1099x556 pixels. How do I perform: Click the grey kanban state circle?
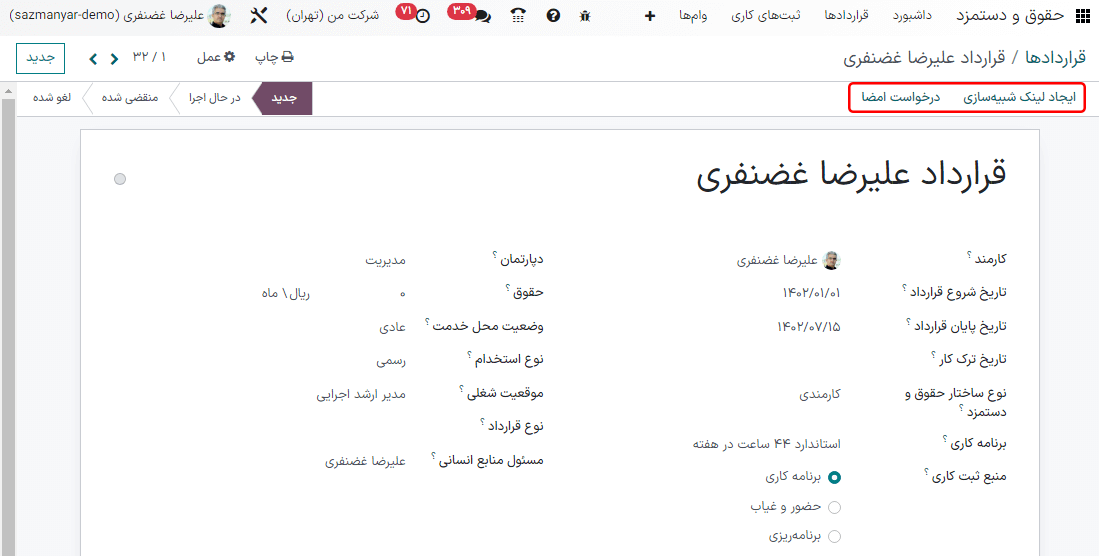(120, 179)
